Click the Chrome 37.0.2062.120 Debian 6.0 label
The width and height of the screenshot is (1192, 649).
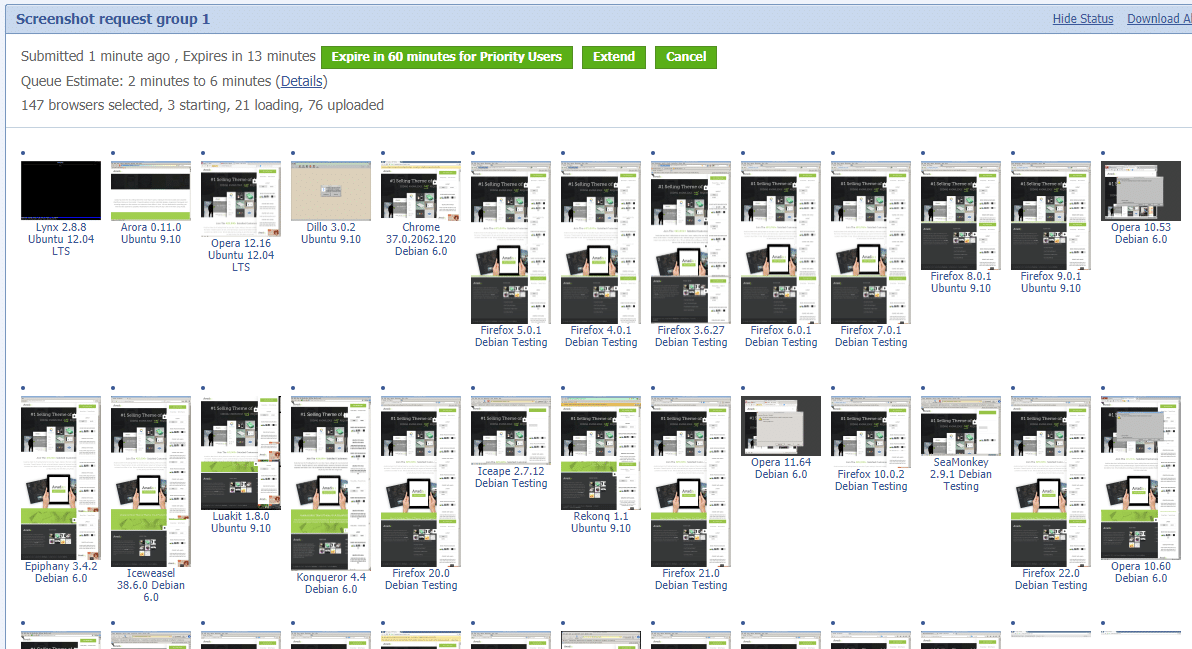click(x=421, y=239)
